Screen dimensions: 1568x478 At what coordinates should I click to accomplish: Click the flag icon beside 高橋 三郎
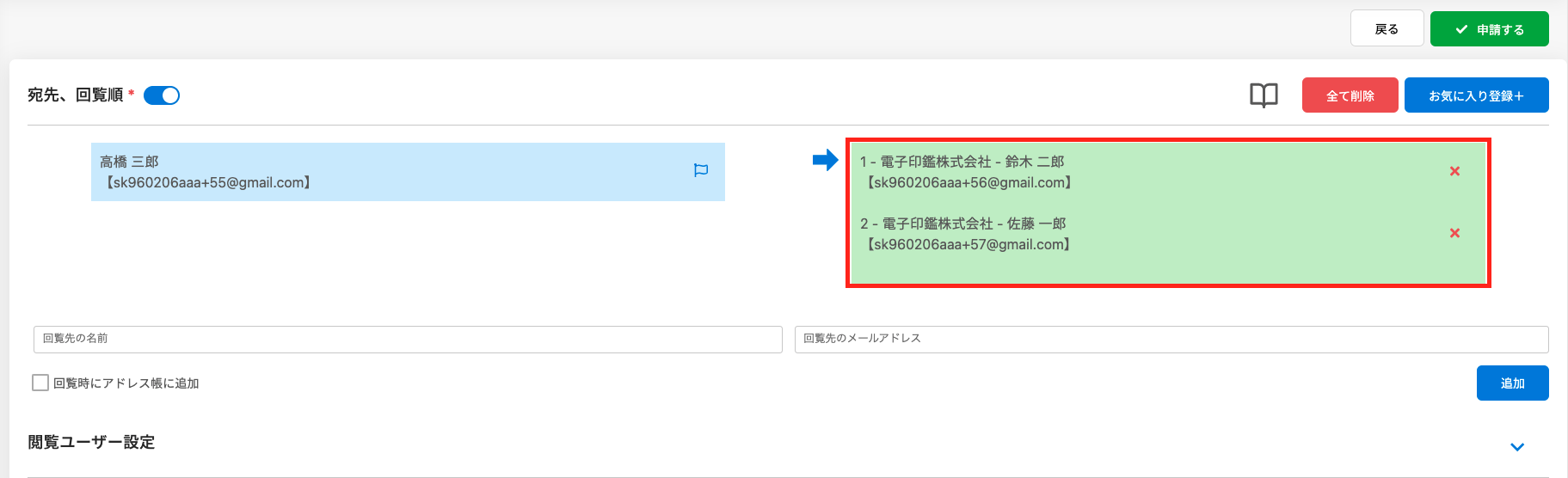(701, 170)
